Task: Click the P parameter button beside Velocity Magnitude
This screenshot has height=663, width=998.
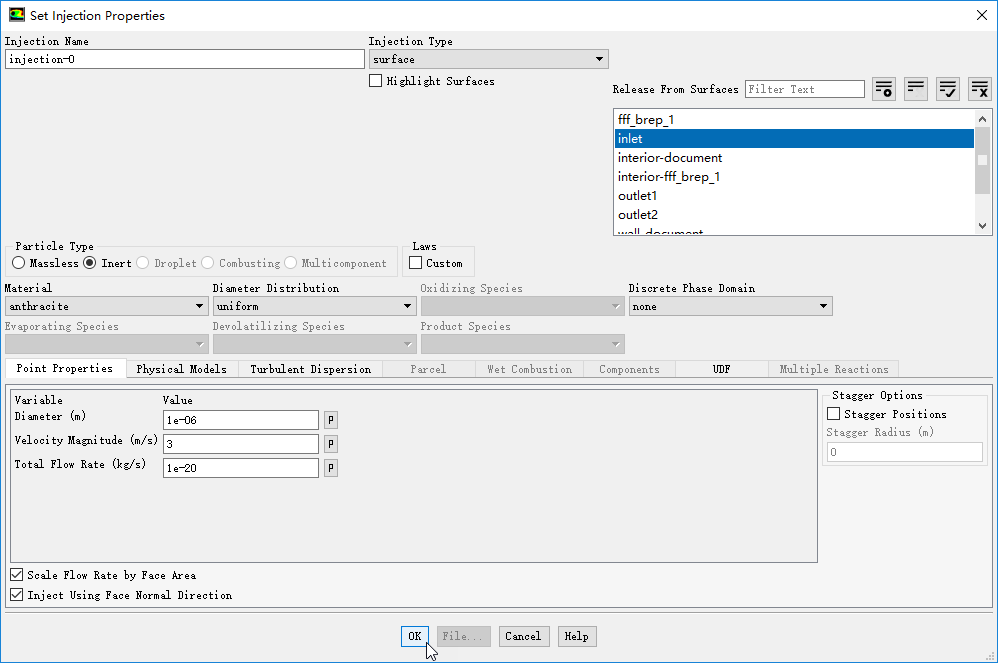Action: (331, 444)
